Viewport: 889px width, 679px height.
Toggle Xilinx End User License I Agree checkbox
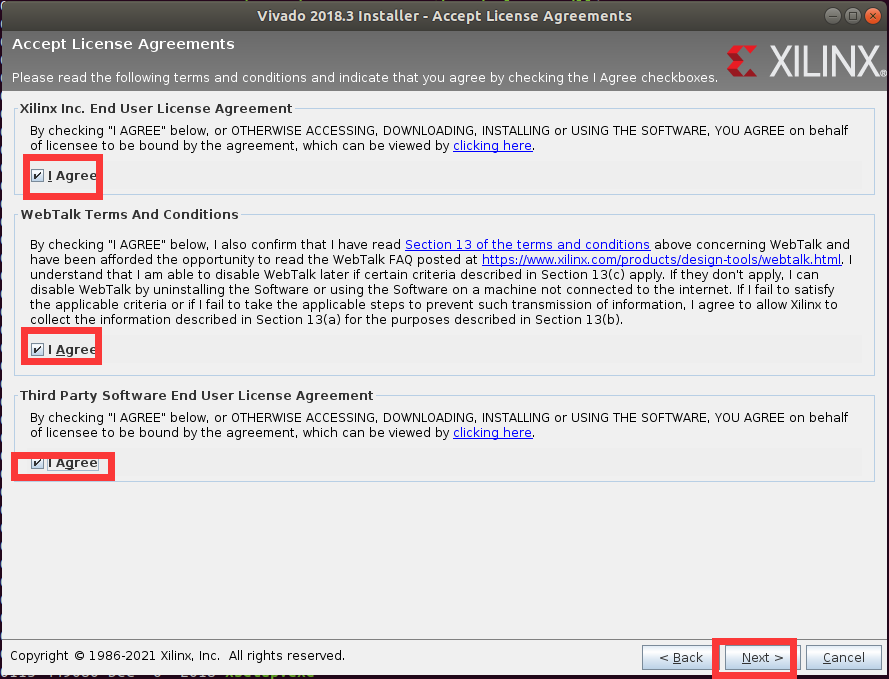click(x=37, y=176)
